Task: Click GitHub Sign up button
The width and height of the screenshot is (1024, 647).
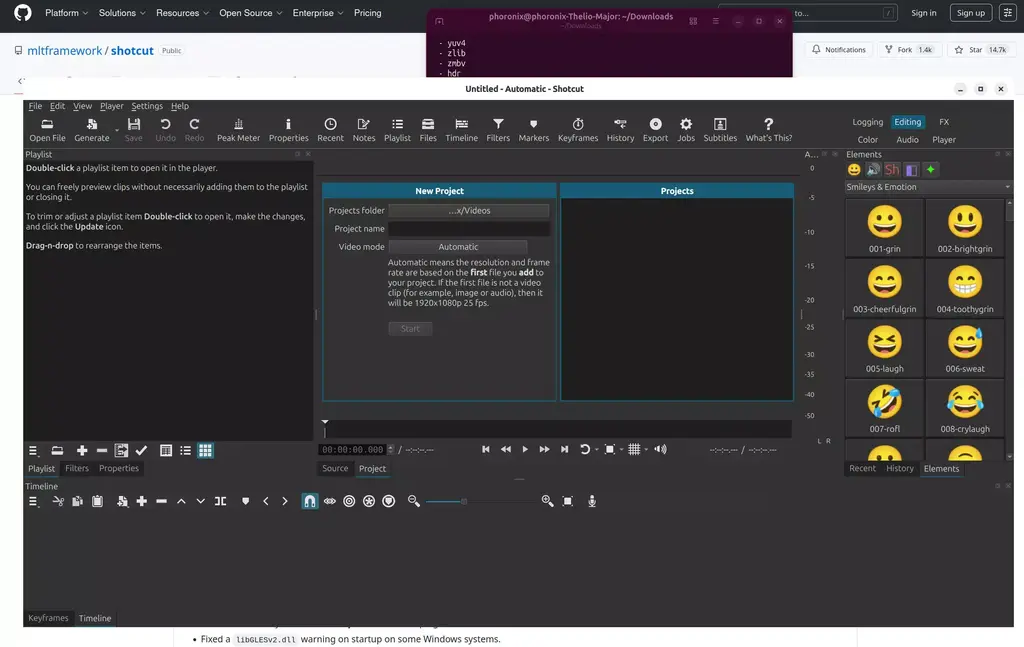Action: tap(970, 12)
